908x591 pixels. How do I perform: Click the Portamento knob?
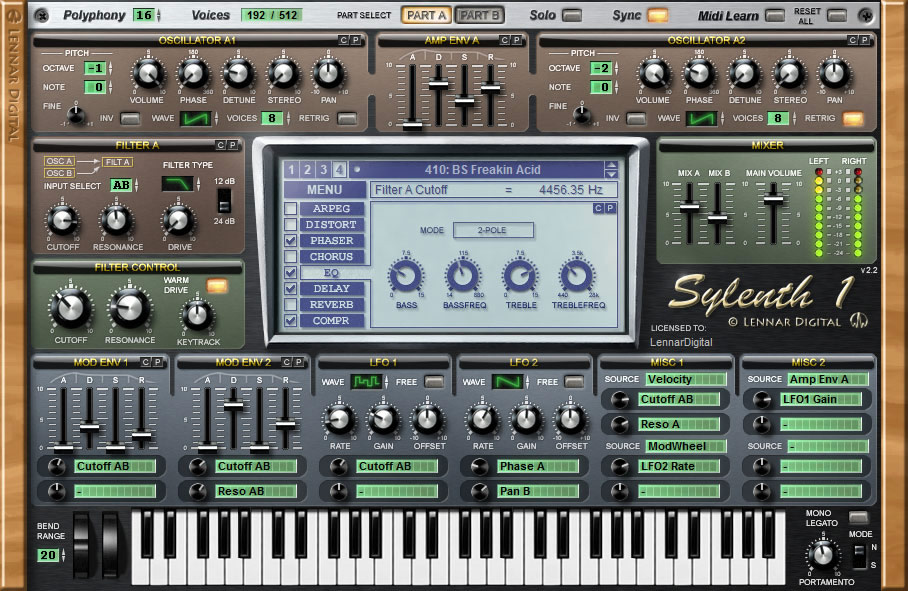[823, 555]
